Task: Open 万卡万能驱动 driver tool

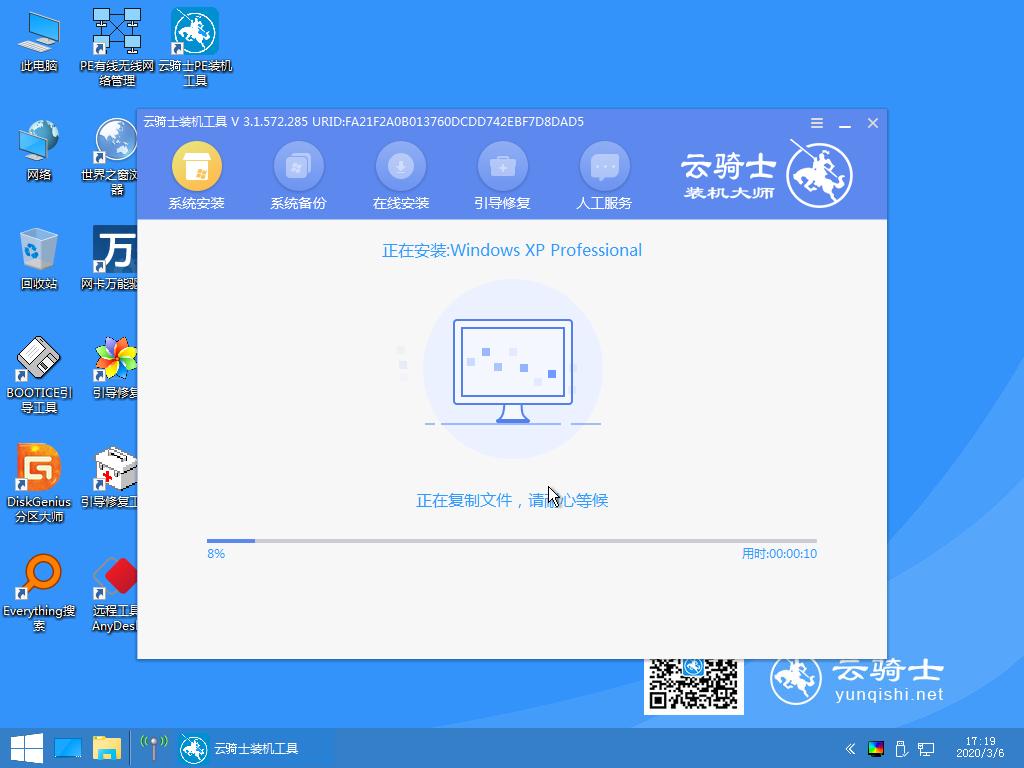Action: [117, 250]
